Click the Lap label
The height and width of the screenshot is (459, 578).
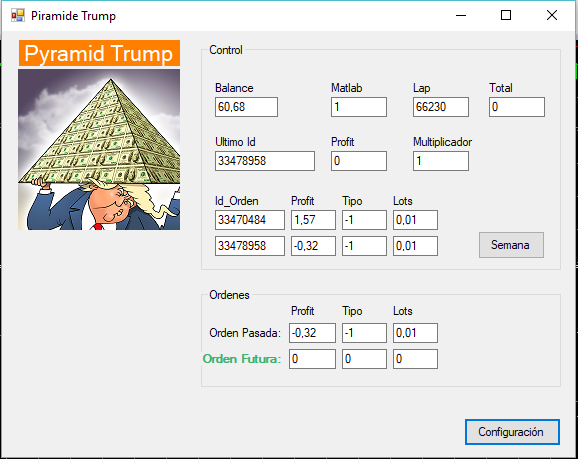422,88
